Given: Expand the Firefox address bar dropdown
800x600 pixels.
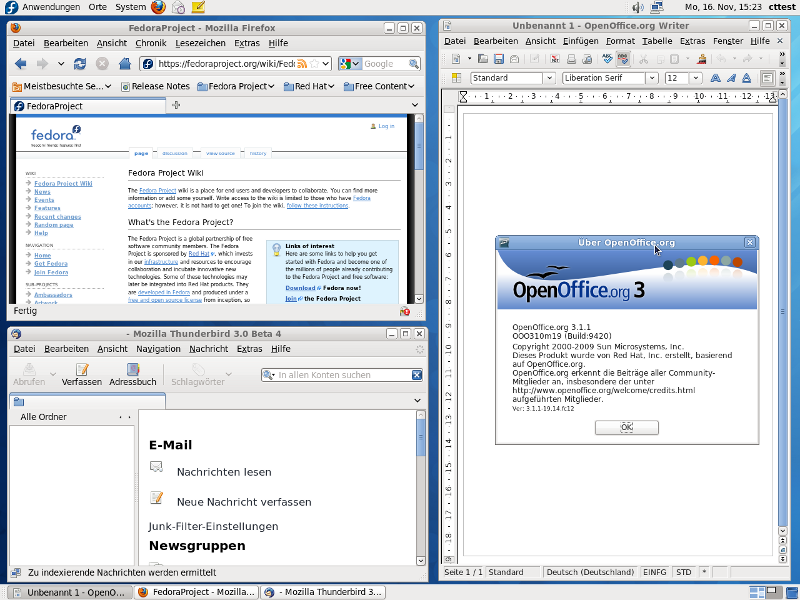Looking at the screenshot, I should [326, 64].
